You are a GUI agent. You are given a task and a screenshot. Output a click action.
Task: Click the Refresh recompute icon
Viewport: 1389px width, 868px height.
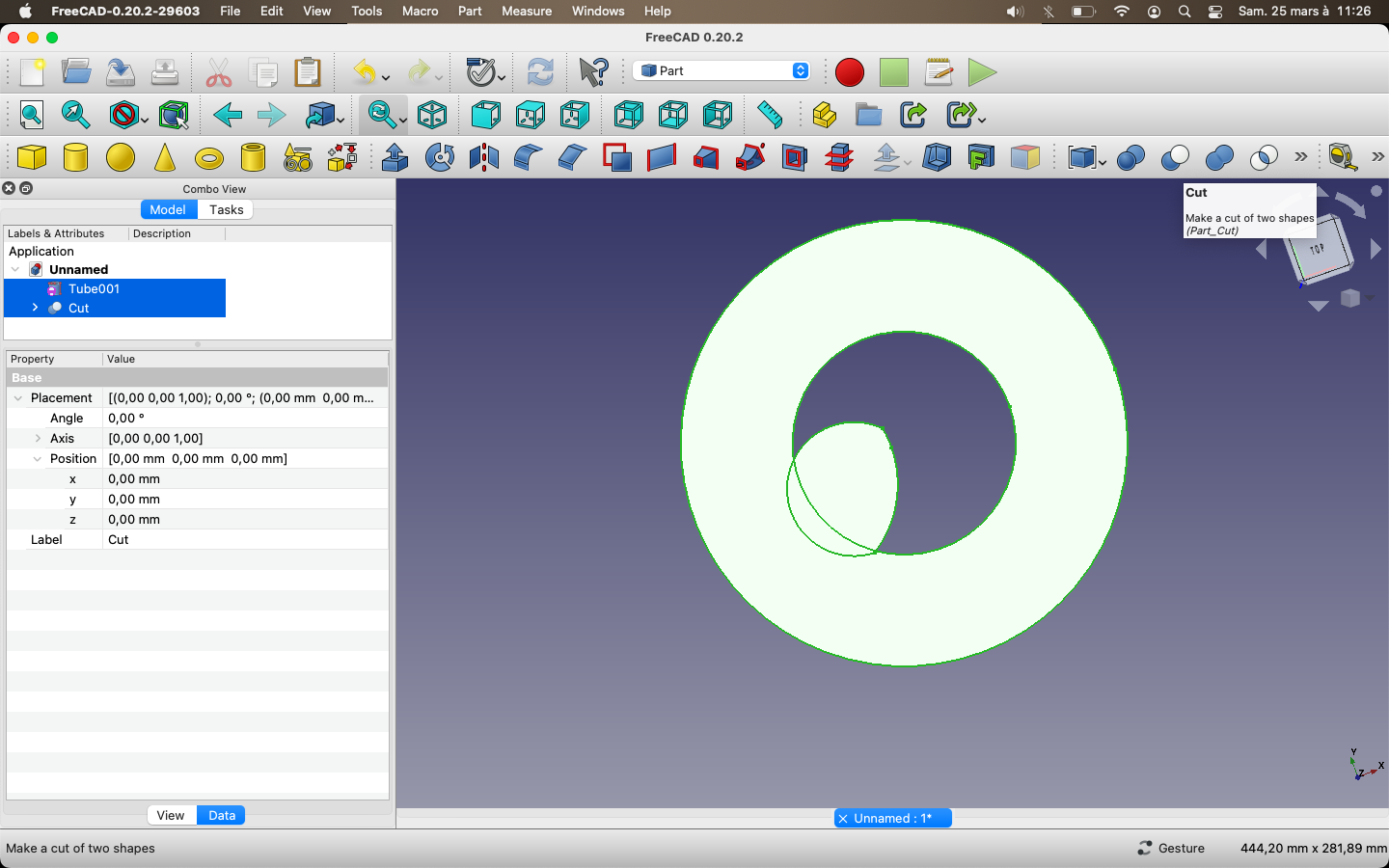click(x=540, y=72)
